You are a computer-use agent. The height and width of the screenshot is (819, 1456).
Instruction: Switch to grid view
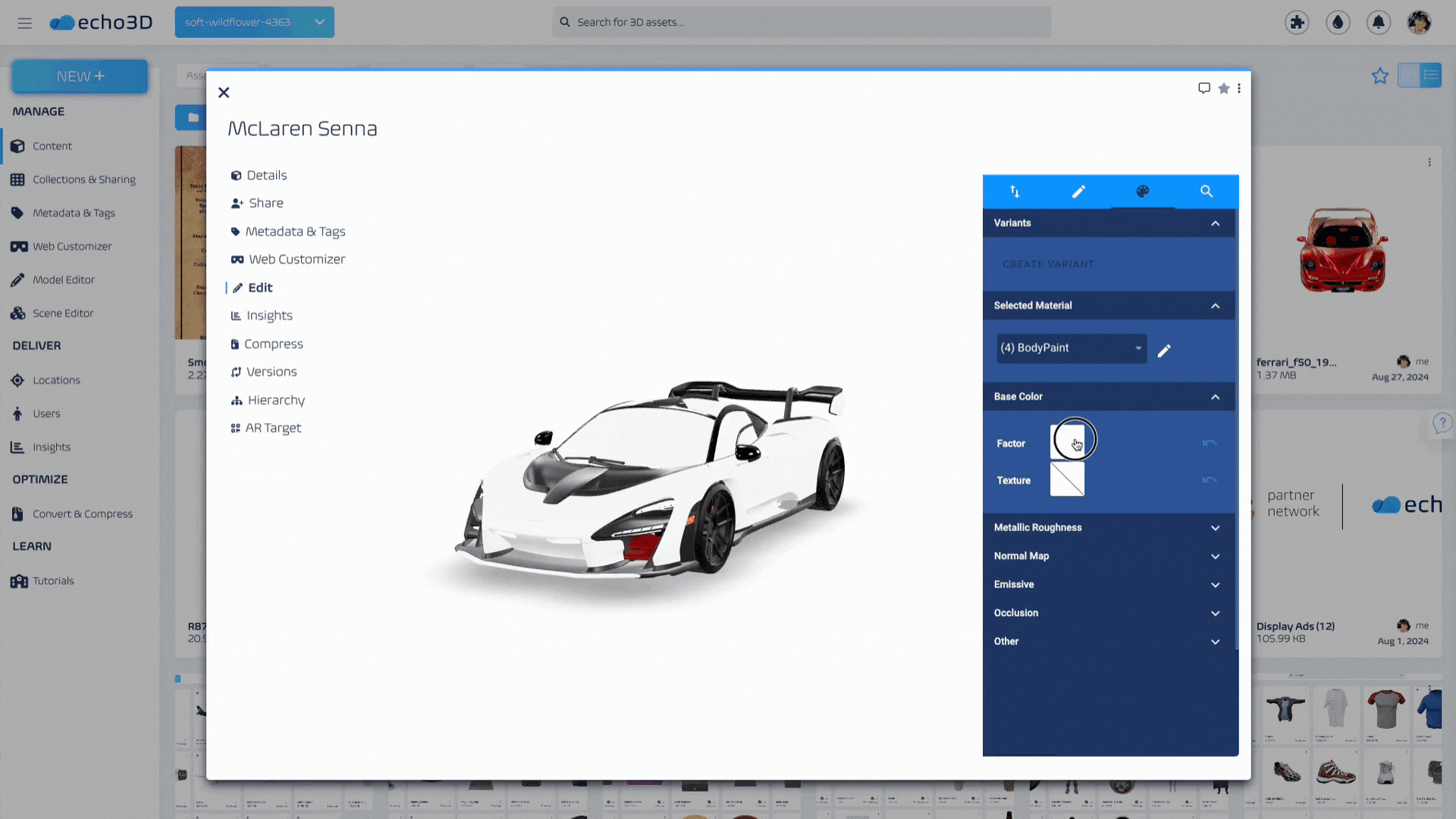pyautogui.click(x=1409, y=75)
